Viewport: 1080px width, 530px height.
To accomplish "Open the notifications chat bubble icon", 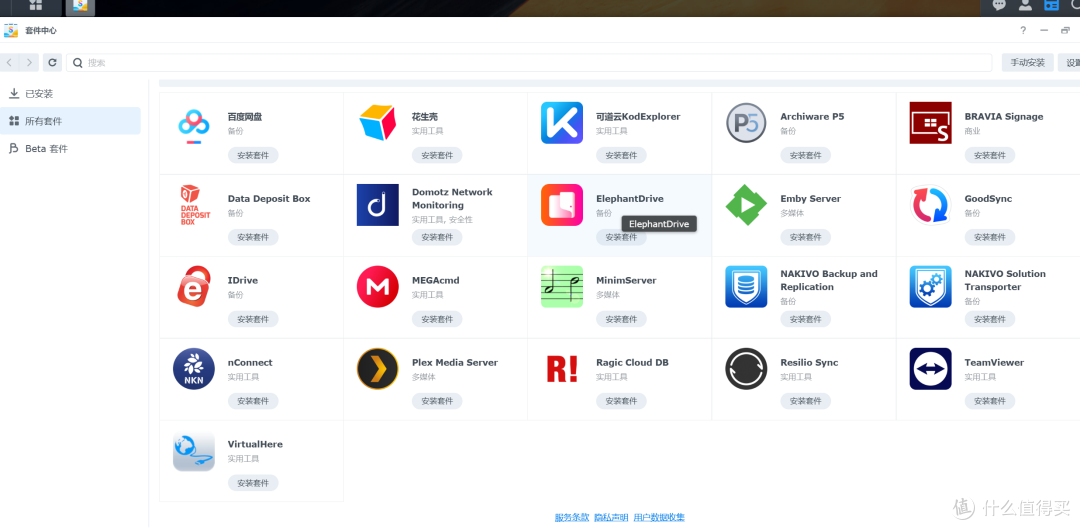I will point(999,6).
